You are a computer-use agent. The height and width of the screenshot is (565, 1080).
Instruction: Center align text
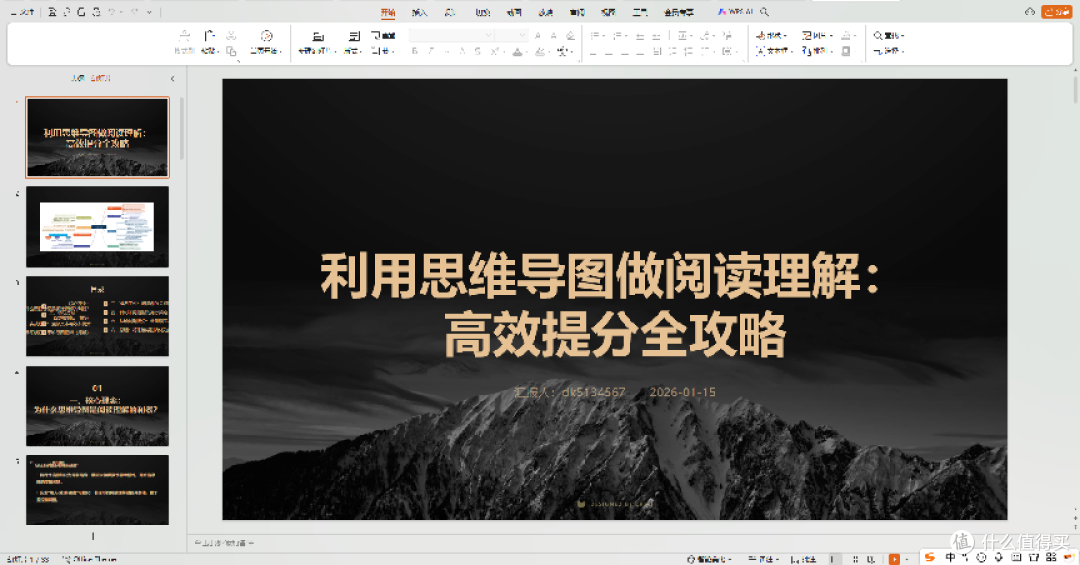click(x=609, y=51)
